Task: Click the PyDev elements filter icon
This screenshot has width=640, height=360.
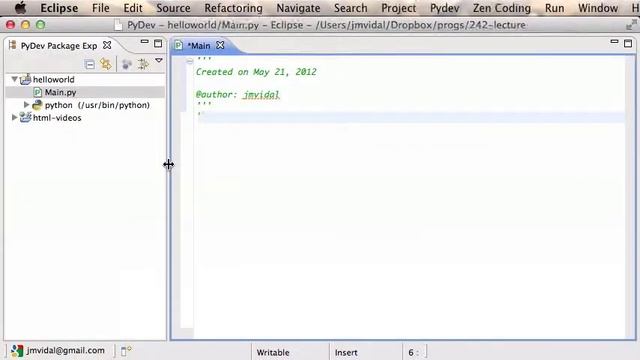Action: pos(143,64)
